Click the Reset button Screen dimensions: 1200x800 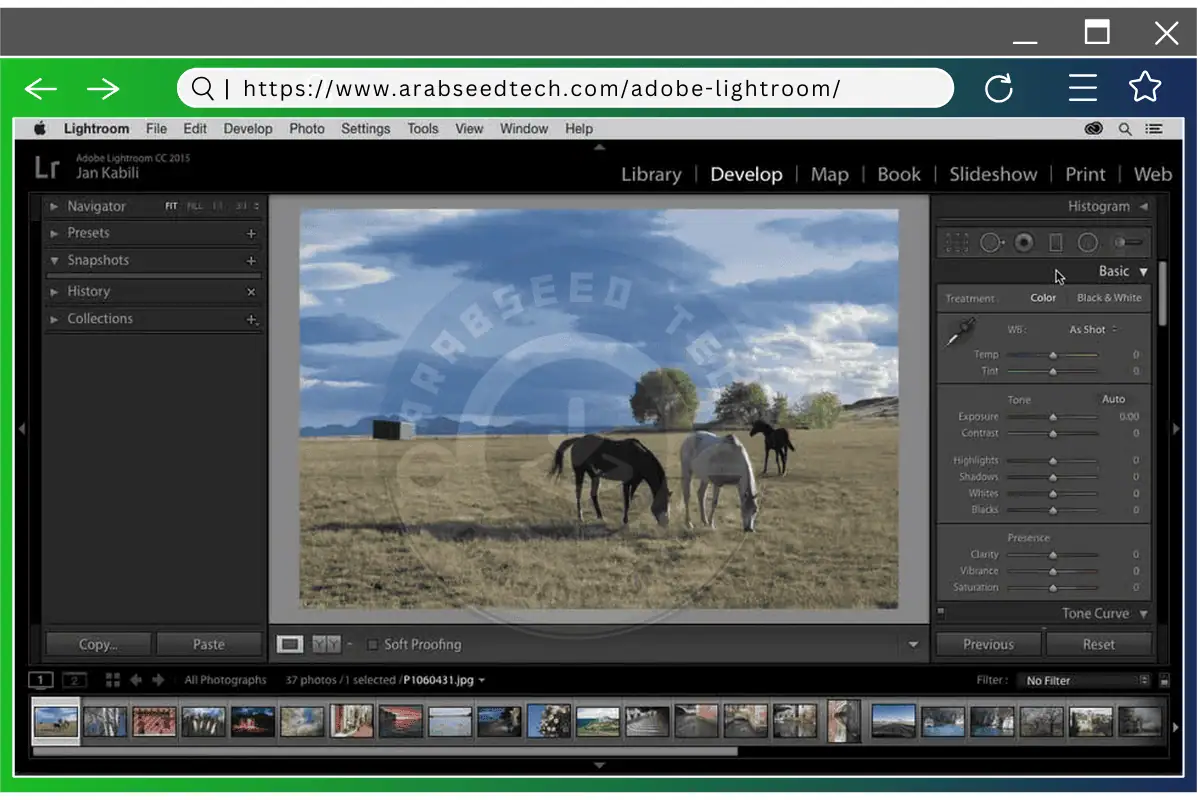point(1099,644)
